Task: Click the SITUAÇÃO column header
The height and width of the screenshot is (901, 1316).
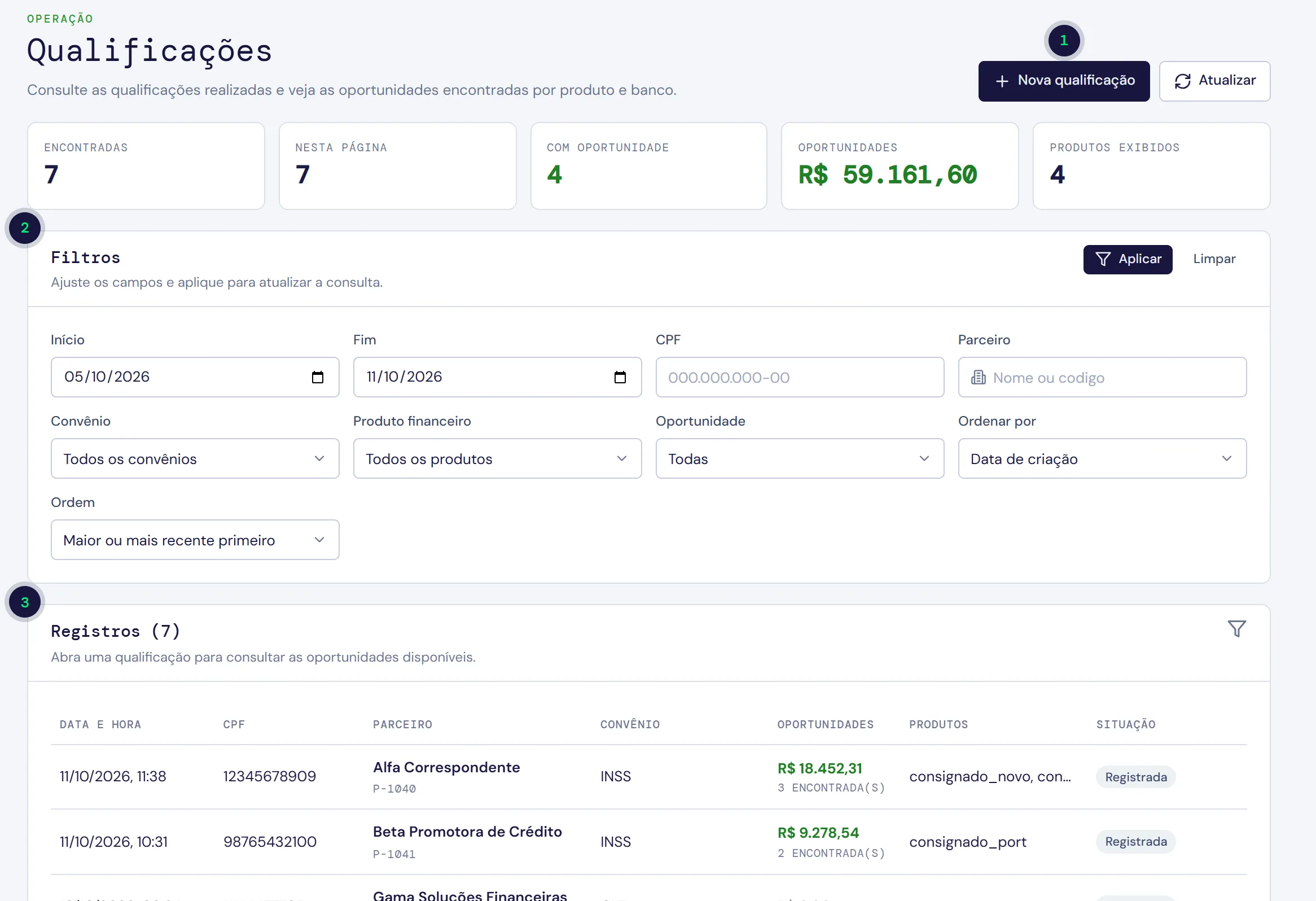Action: point(1126,724)
